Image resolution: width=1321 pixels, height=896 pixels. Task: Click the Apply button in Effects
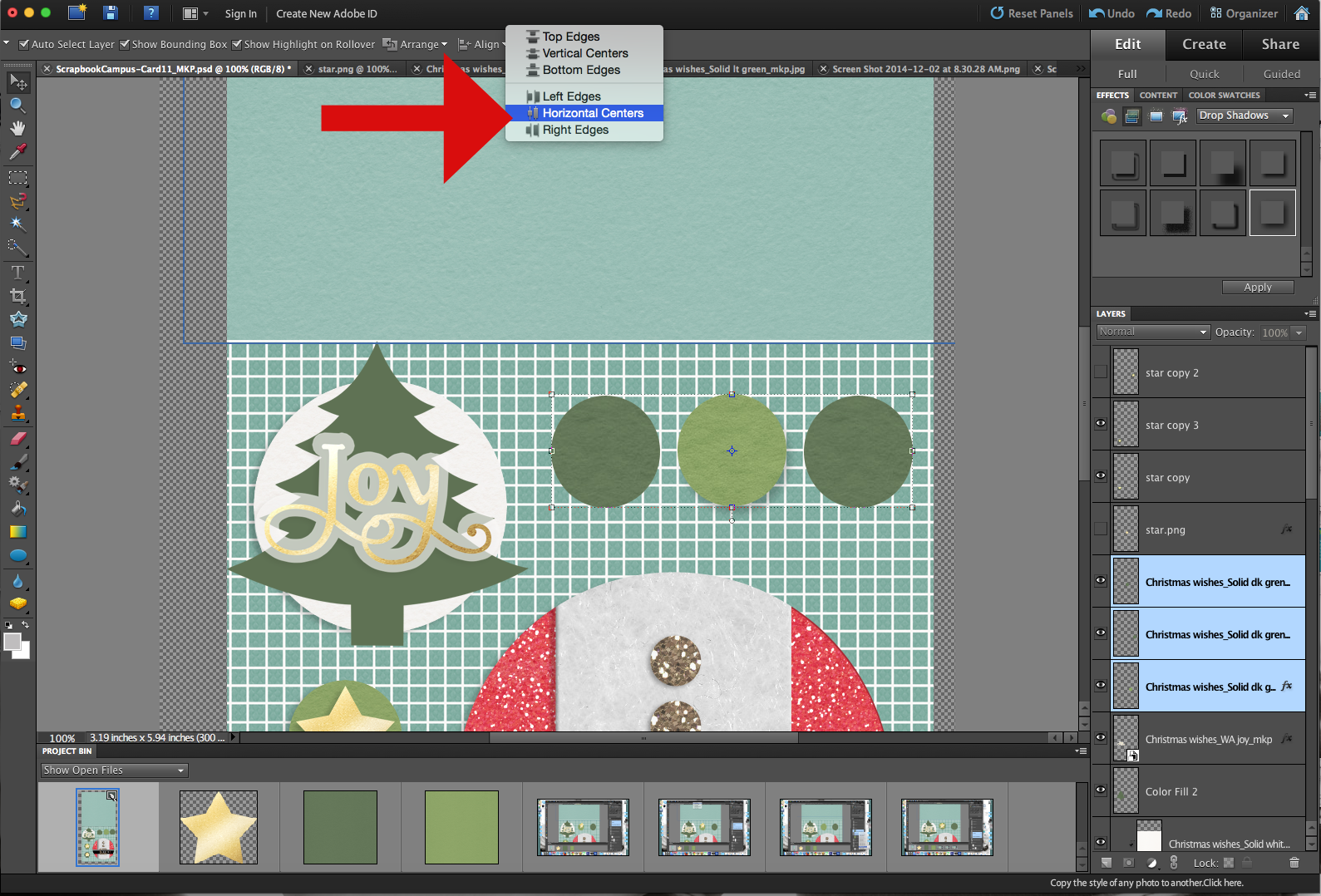click(1258, 288)
